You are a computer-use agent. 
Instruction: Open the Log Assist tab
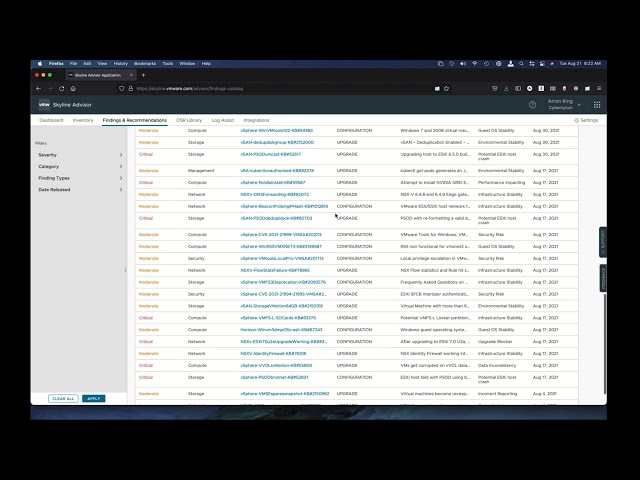222,120
